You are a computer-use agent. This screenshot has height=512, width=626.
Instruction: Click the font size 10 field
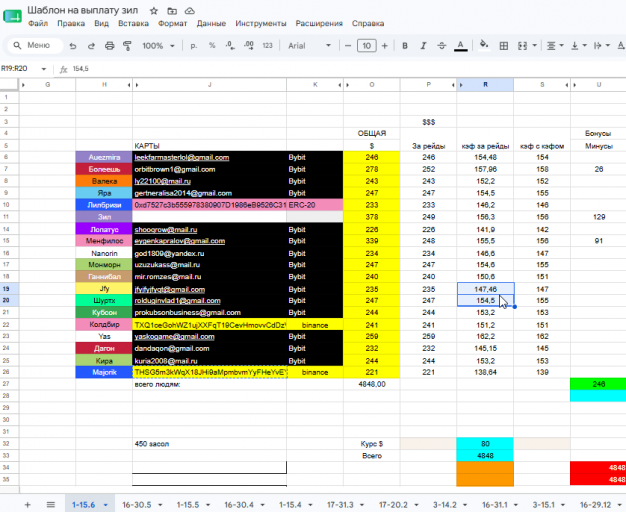(366, 46)
